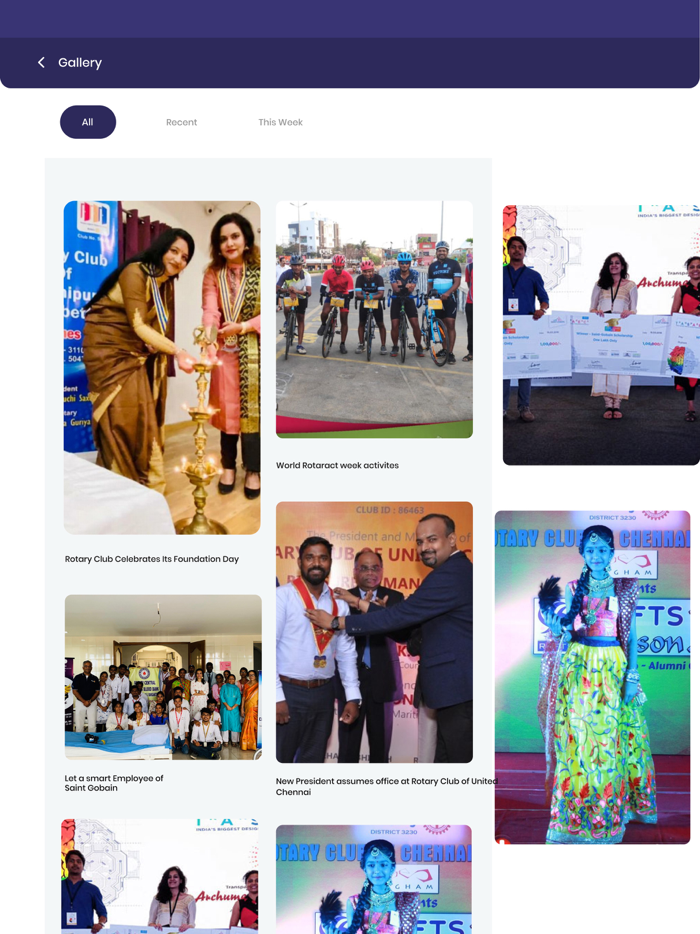Switch to the This Week tab
The image size is (700, 934).
tap(281, 122)
